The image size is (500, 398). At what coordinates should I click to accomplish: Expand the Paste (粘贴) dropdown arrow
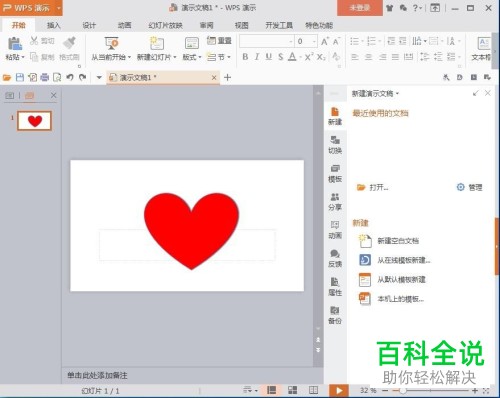(23, 57)
